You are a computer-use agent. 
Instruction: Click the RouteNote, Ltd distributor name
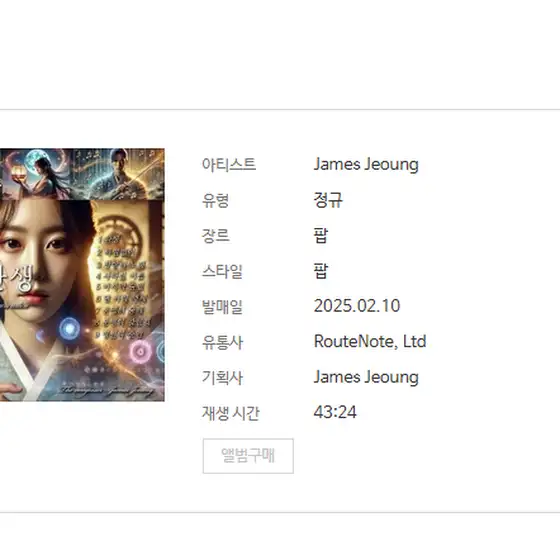370,341
